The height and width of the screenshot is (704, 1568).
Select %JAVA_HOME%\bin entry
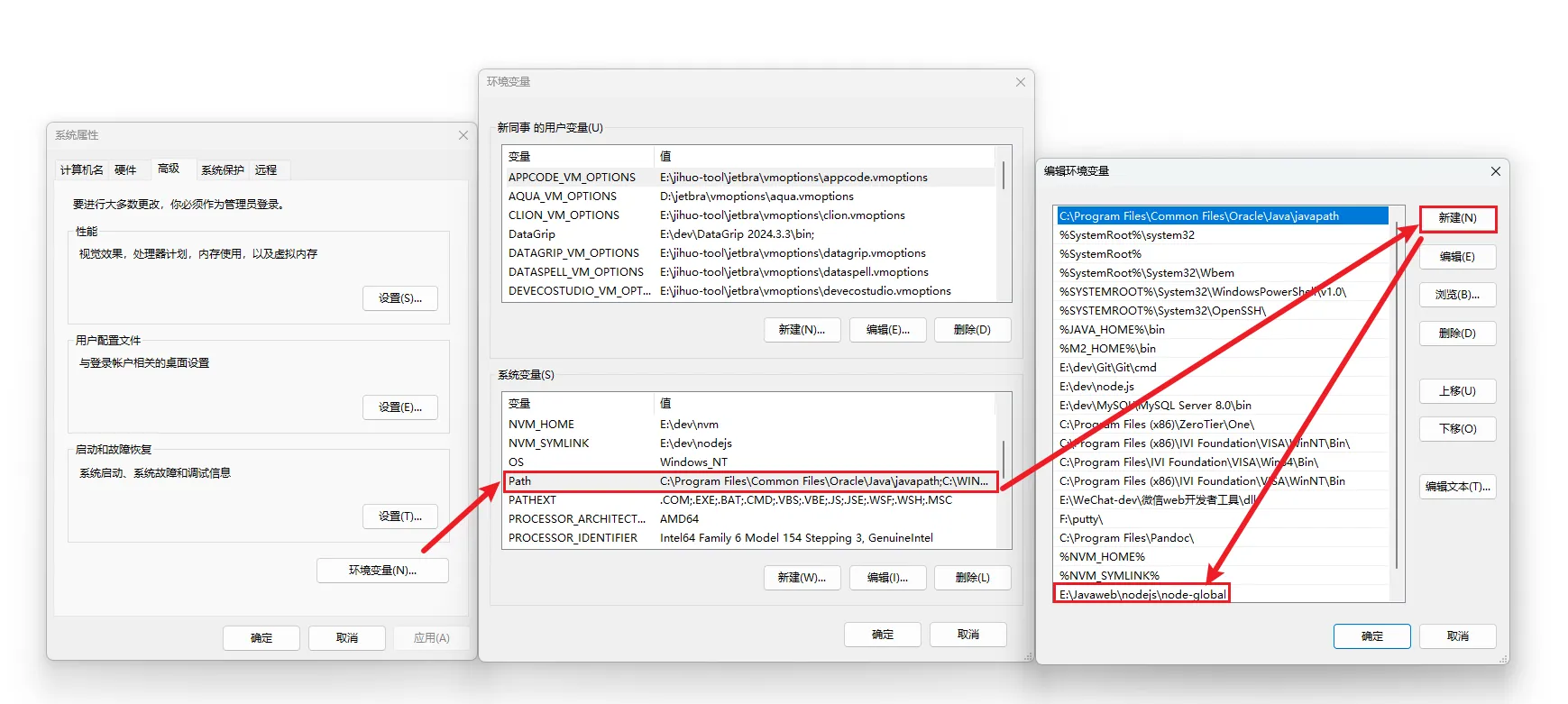click(1223, 330)
